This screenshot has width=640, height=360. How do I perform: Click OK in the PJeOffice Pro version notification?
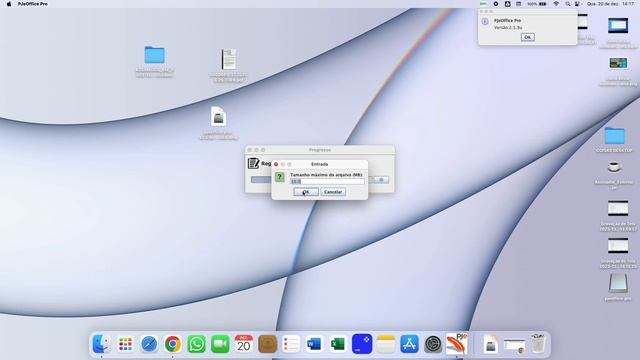pyautogui.click(x=527, y=37)
